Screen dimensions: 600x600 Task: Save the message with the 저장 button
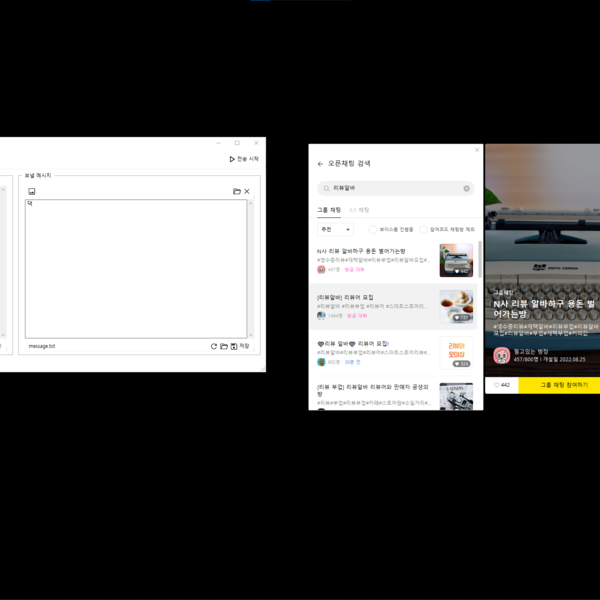[240, 346]
